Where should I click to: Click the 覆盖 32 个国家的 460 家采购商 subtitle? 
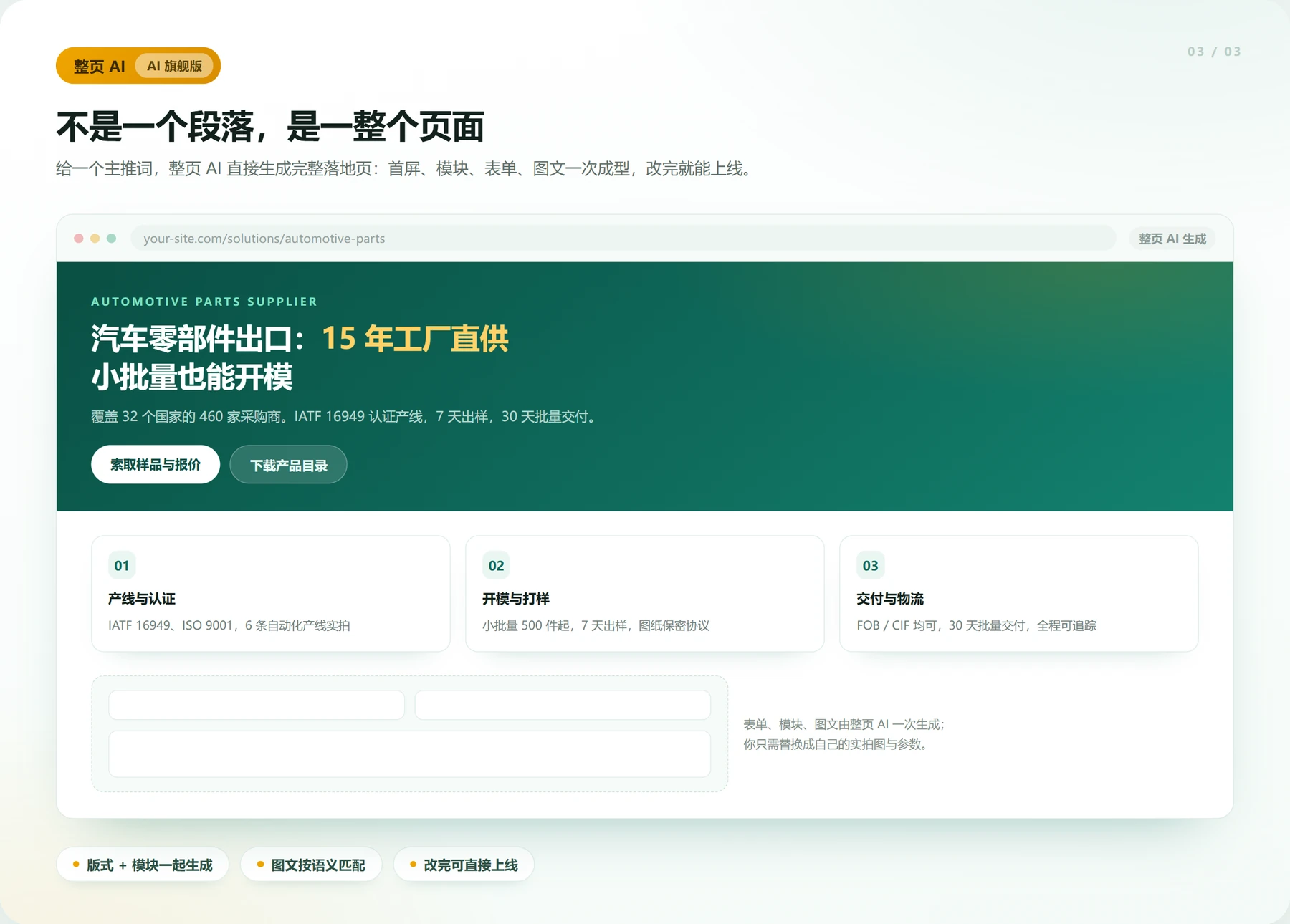pyautogui.click(x=345, y=416)
